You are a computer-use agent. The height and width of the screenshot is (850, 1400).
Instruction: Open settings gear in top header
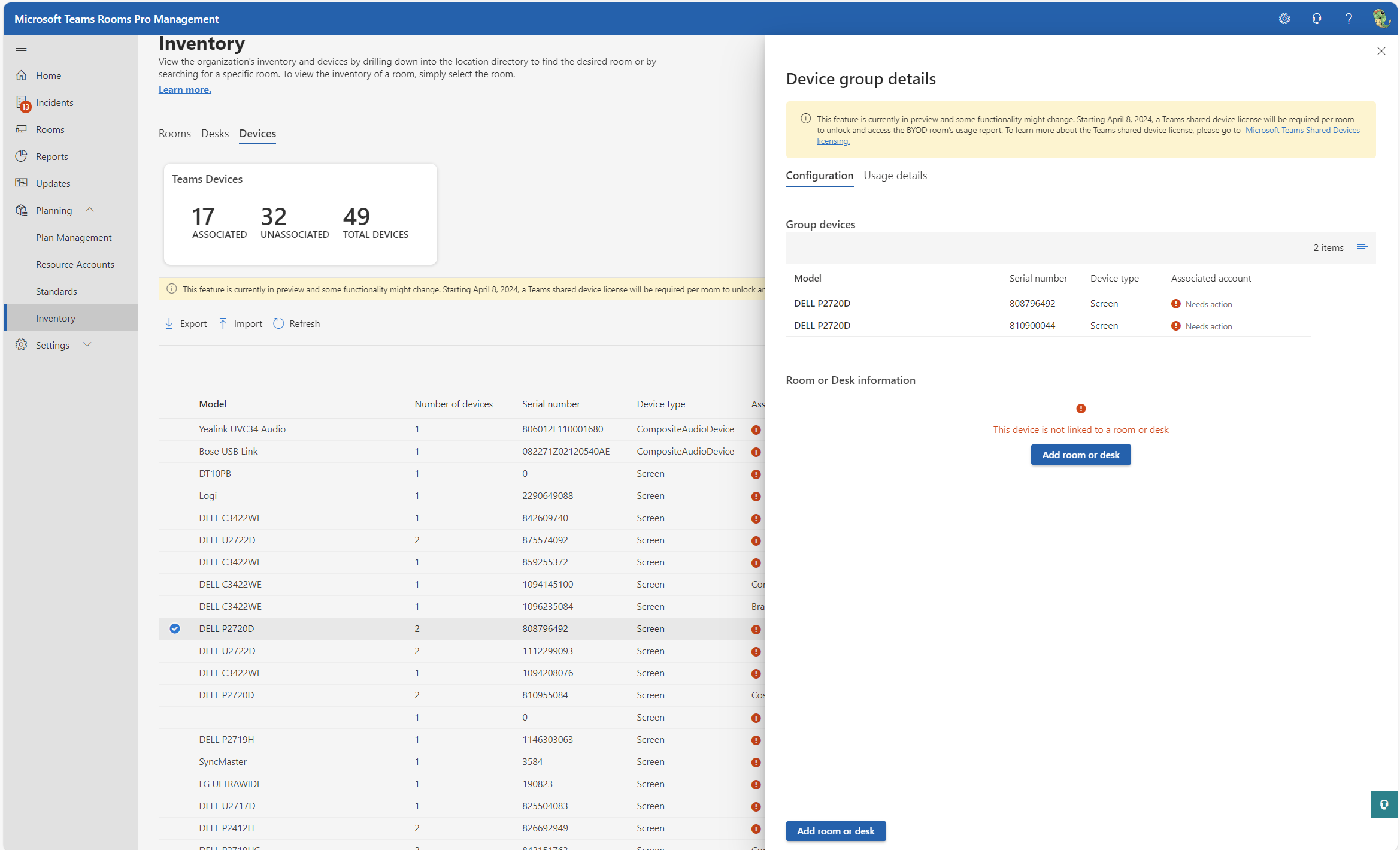1284,19
